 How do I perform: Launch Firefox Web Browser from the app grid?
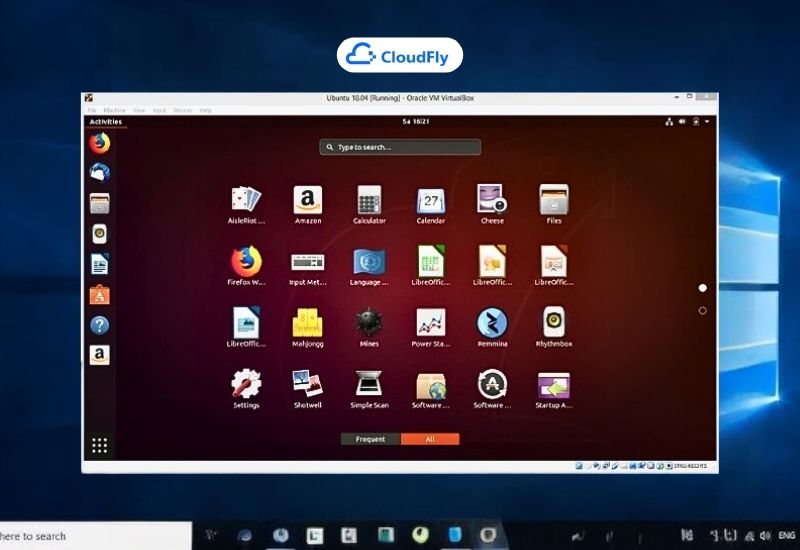click(x=246, y=266)
